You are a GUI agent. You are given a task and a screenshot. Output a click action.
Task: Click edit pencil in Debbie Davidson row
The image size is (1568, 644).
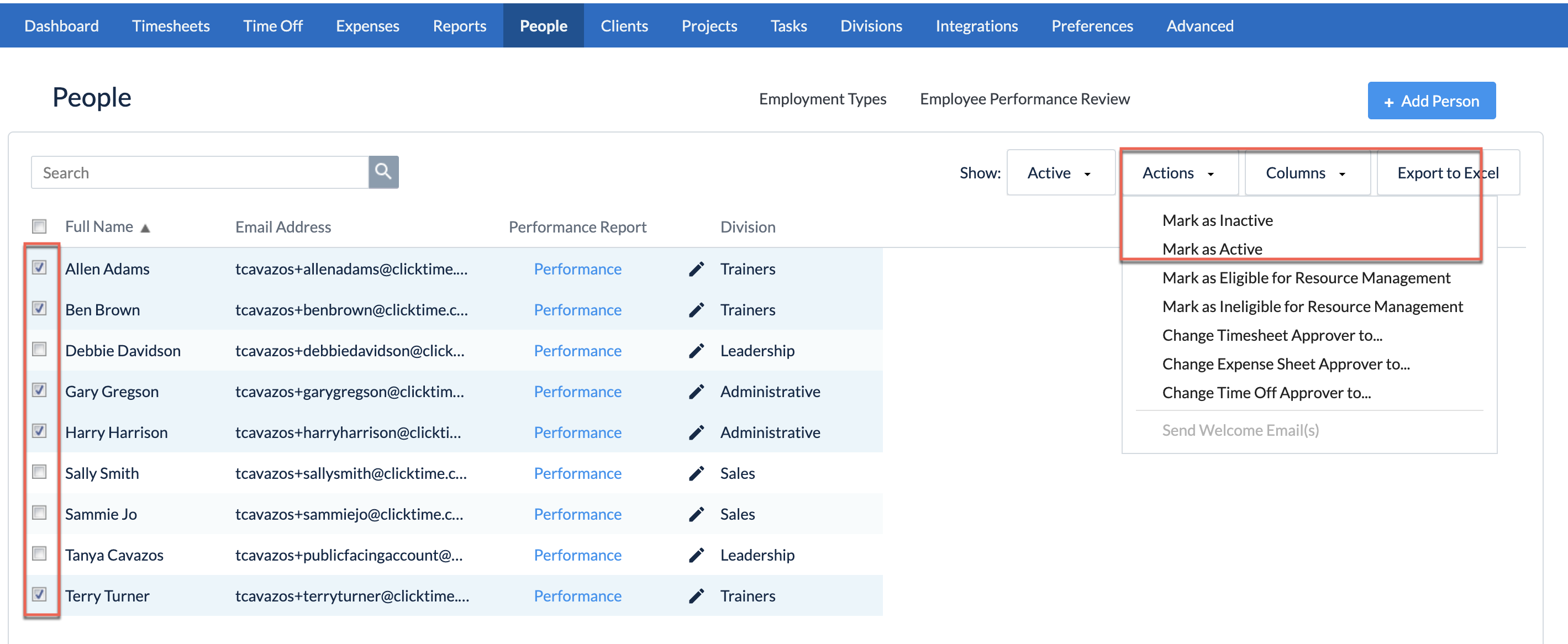(x=696, y=351)
